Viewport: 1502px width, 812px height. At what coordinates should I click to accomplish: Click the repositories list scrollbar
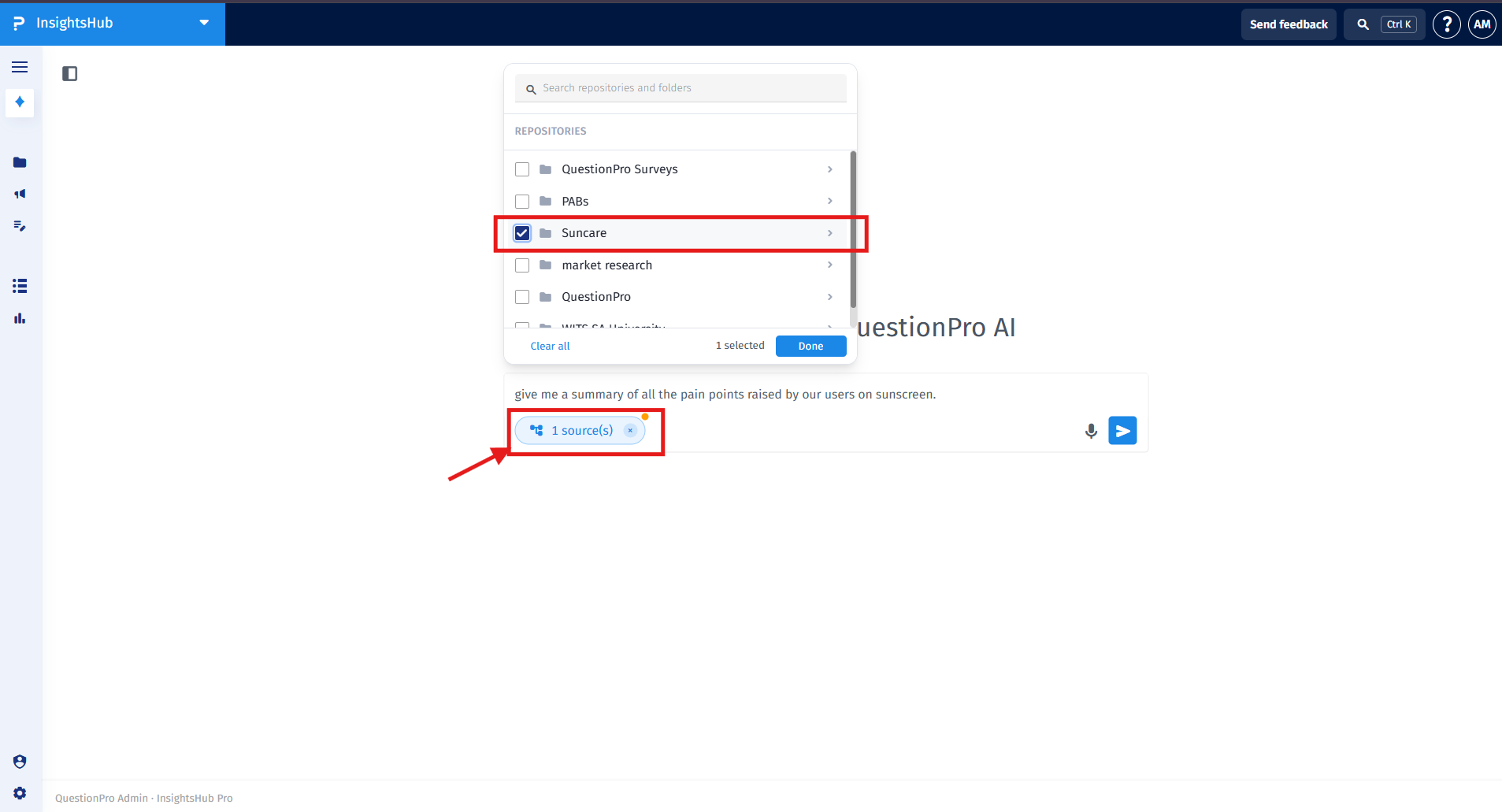coord(853,228)
